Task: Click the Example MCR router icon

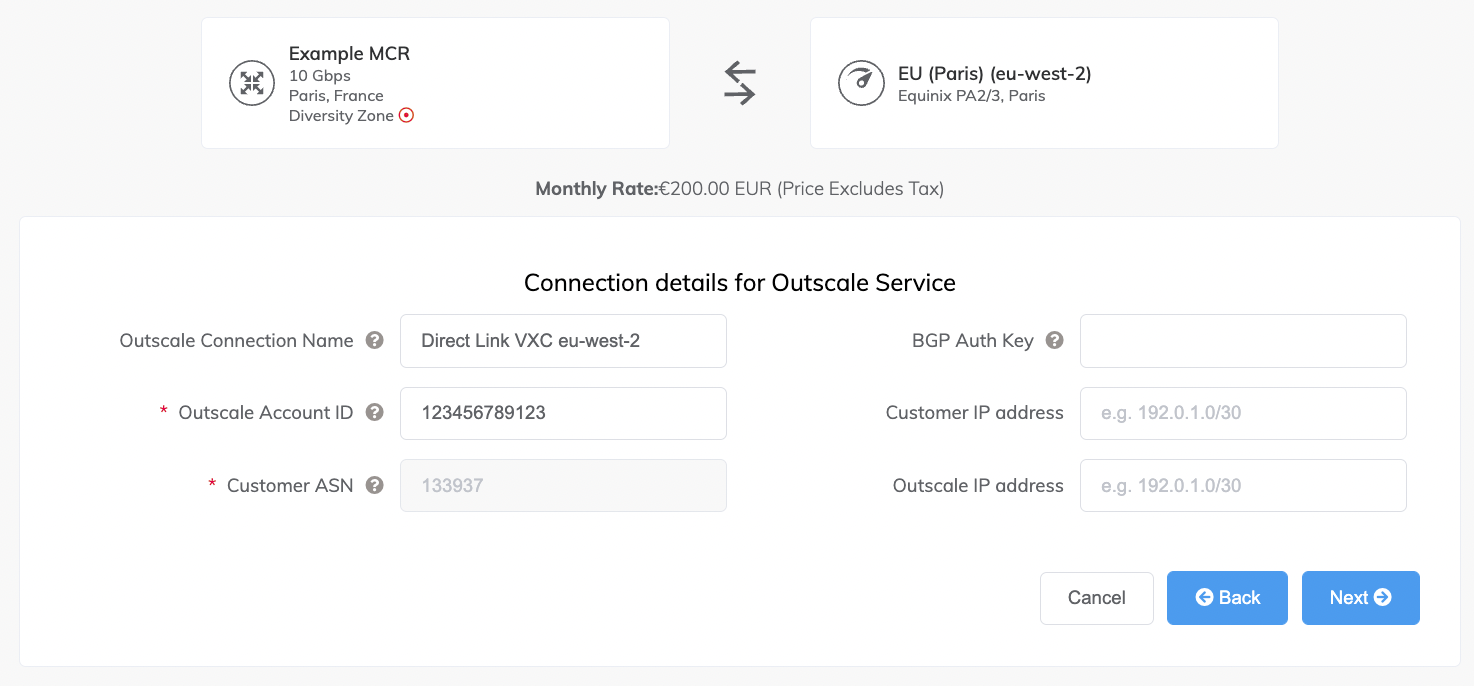Action: (252, 83)
